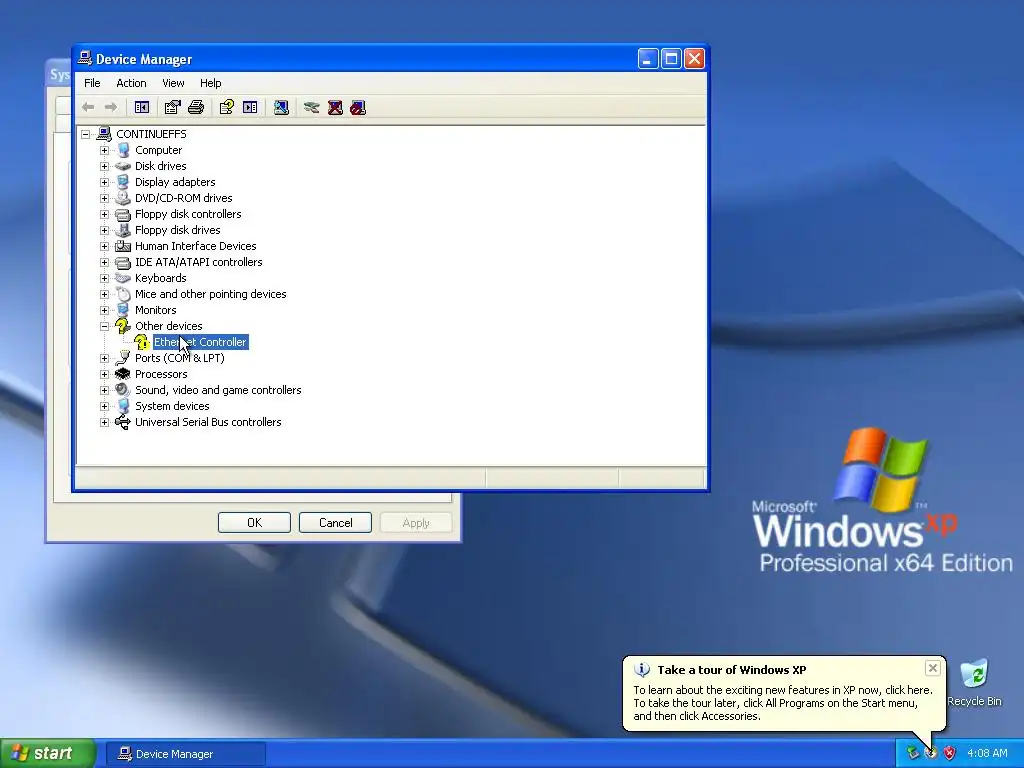Image resolution: width=1024 pixels, height=768 pixels.
Task: Toggle the Show/Hide Console Tree toolbar icon
Action: point(142,107)
